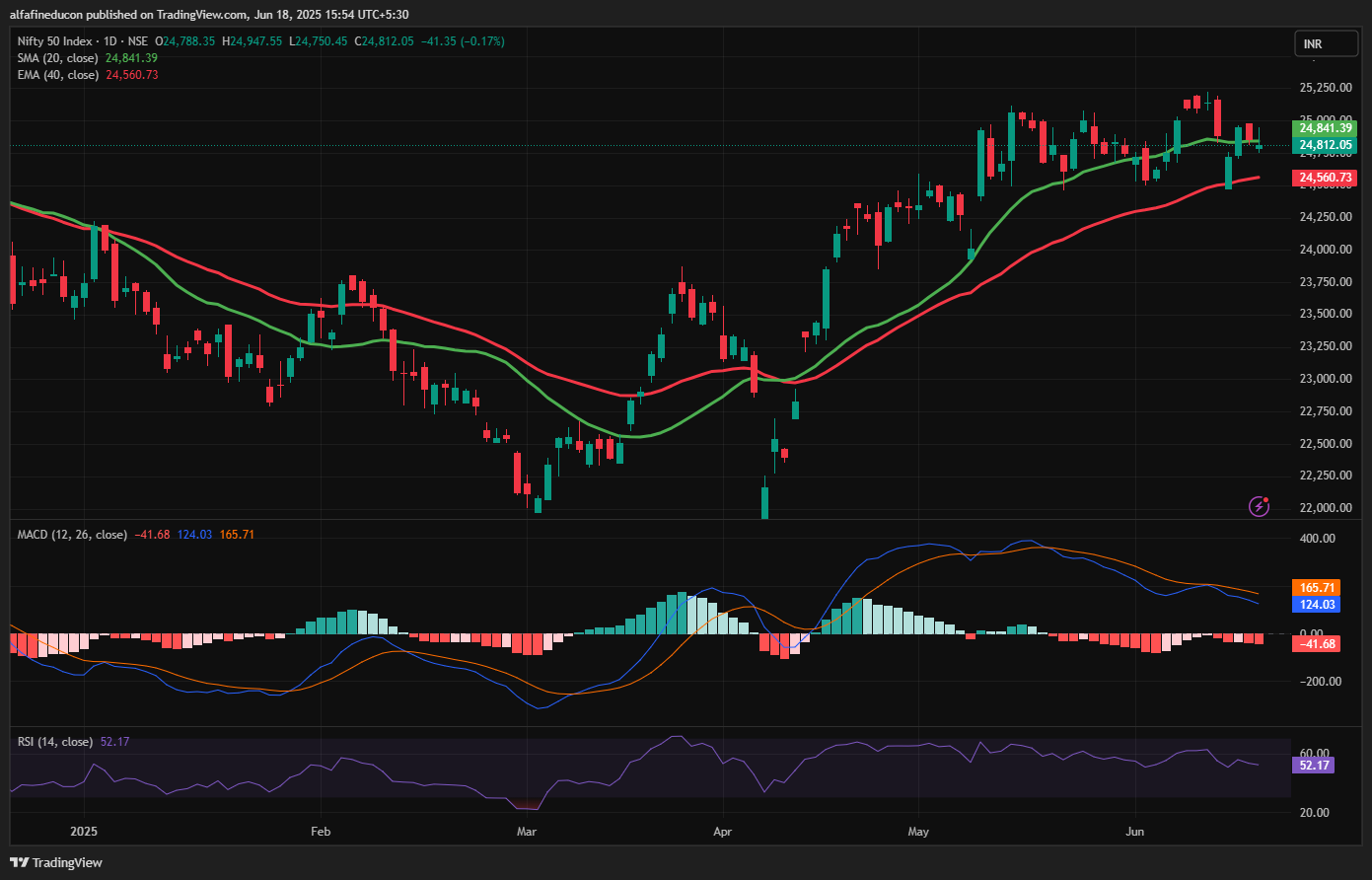Click the 23,000.00 price axis label
This screenshot has width=1372, height=880.
[1326, 379]
